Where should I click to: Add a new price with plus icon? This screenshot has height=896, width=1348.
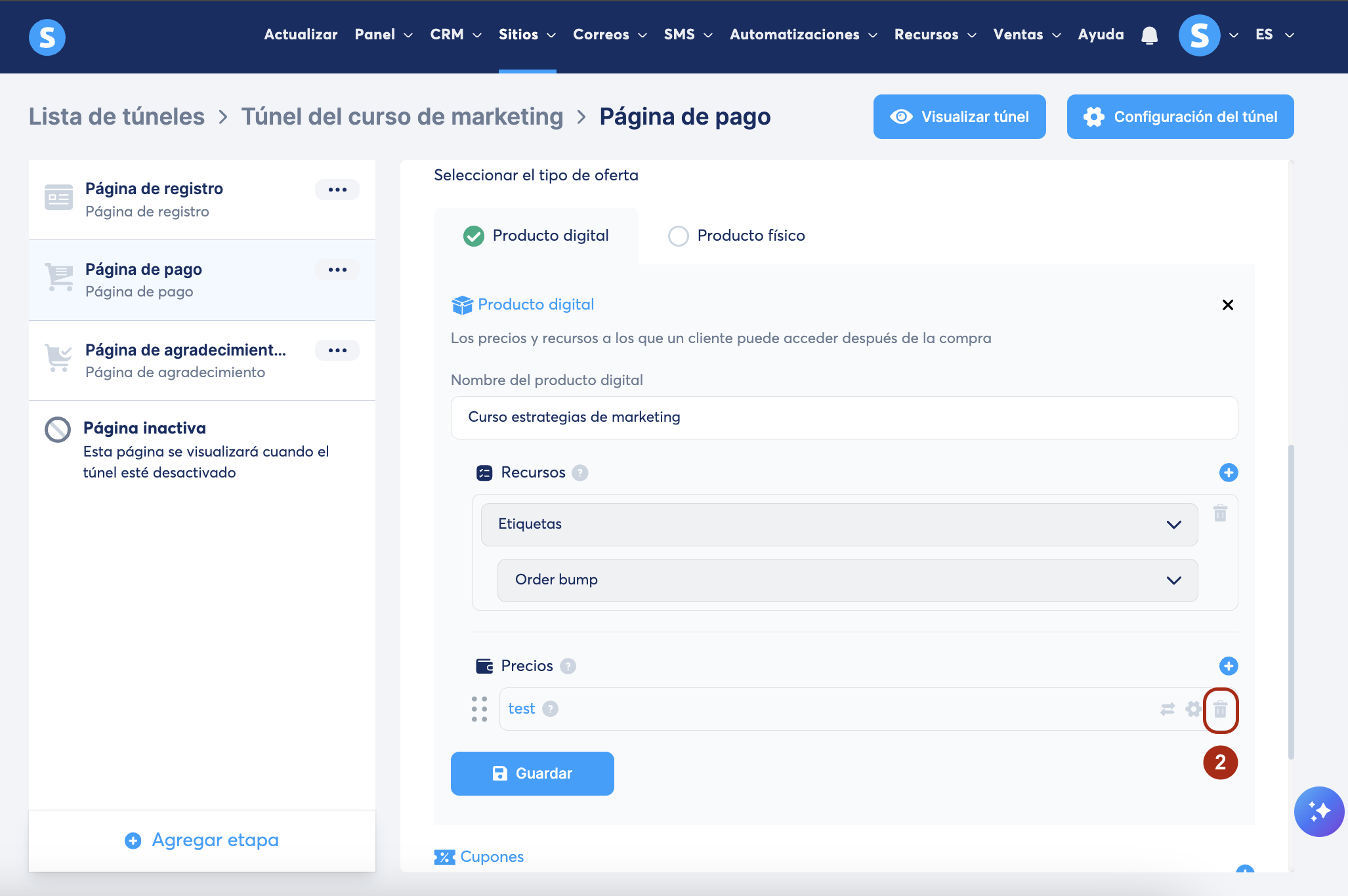tap(1228, 666)
